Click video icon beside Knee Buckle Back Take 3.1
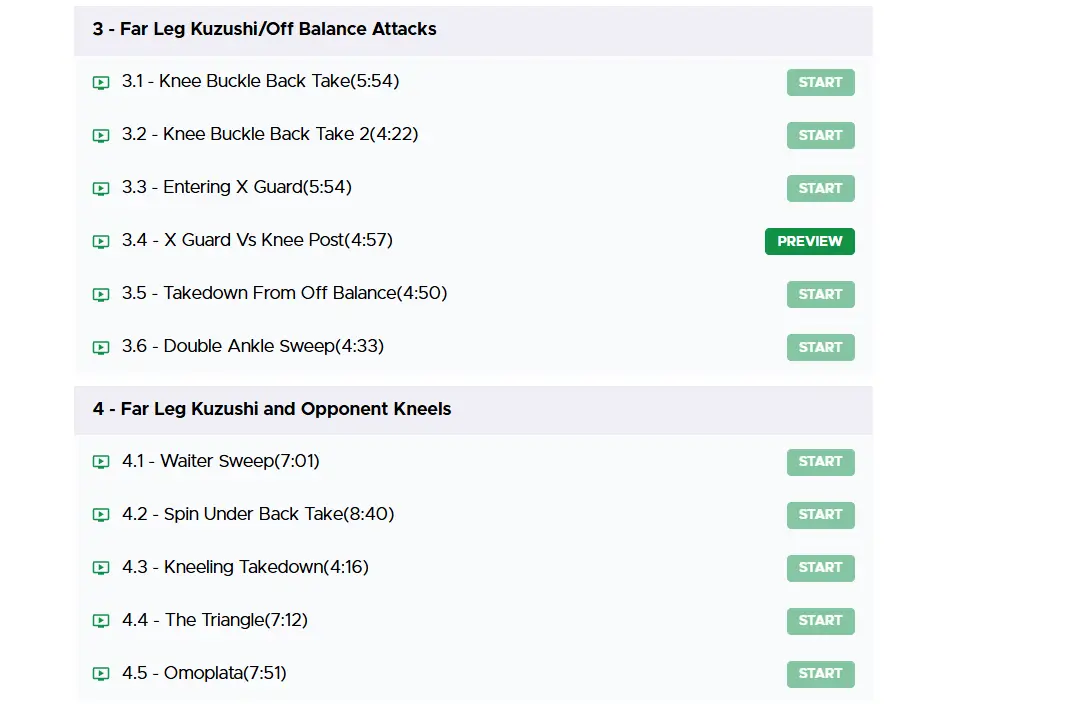 [x=101, y=82]
